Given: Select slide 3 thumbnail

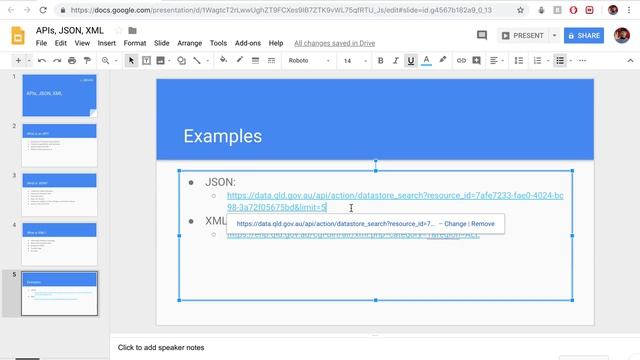Looking at the screenshot, I should (60, 194).
